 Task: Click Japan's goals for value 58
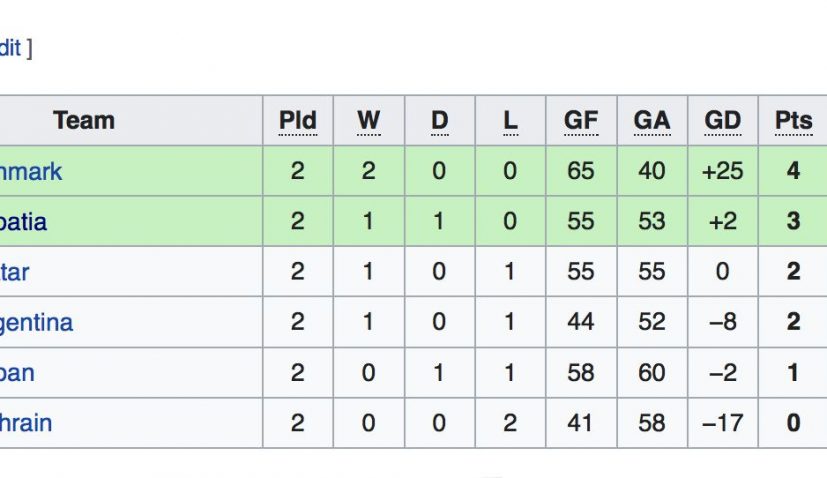(x=581, y=373)
